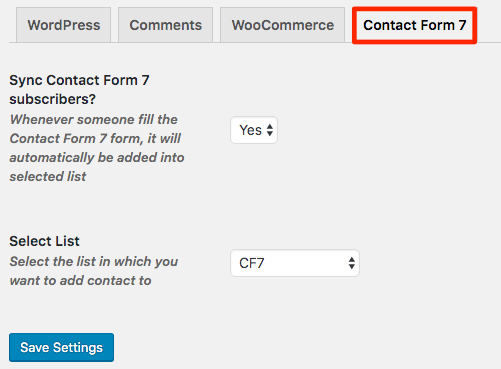This screenshot has width=501, height=369.
Task: Click the "want to add contact to" hint line
Action: [80, 280]
